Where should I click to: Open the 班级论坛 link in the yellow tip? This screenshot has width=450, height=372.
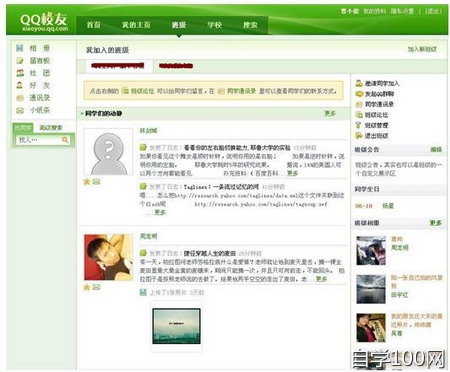[x=142, y=91]
